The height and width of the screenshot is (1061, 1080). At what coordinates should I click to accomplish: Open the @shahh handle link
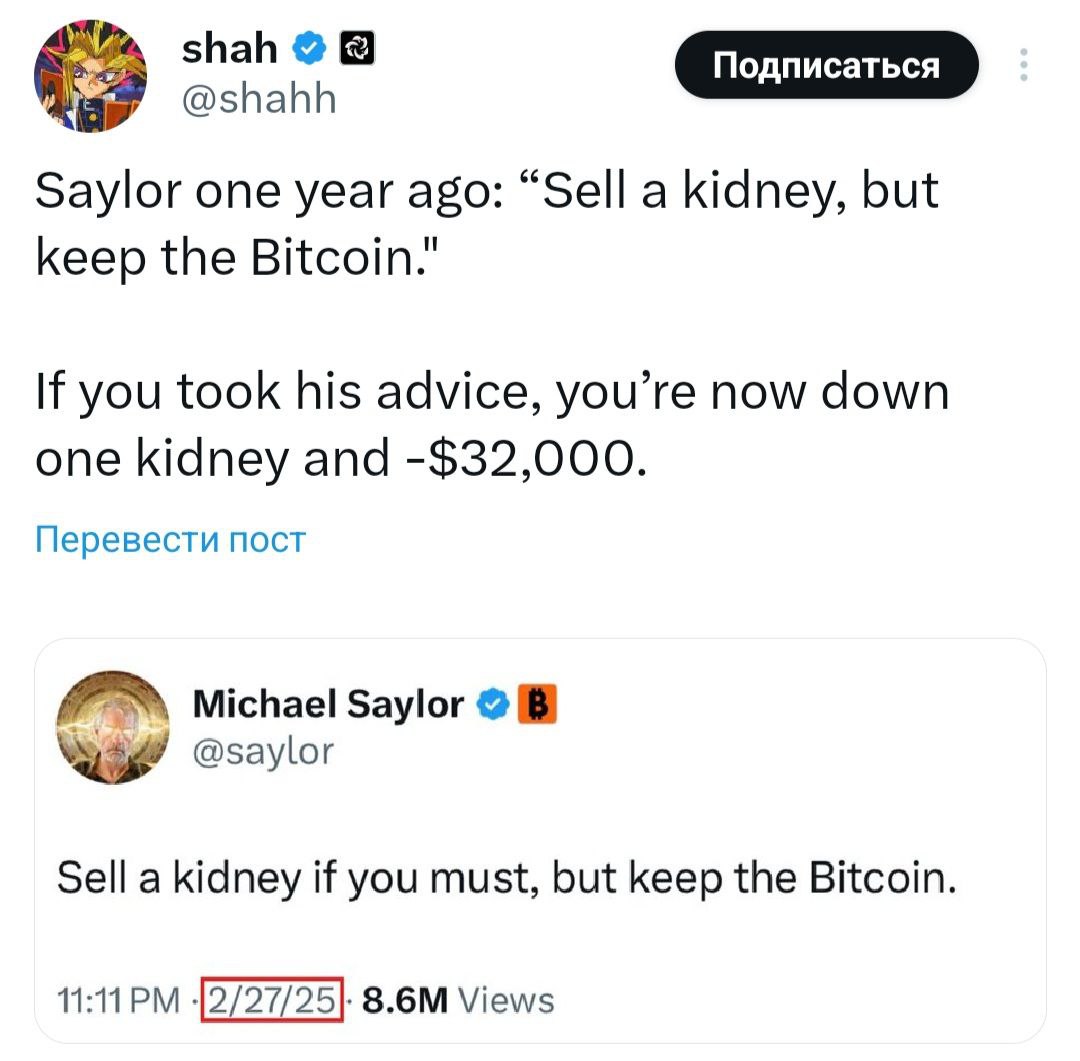(259, 99)
